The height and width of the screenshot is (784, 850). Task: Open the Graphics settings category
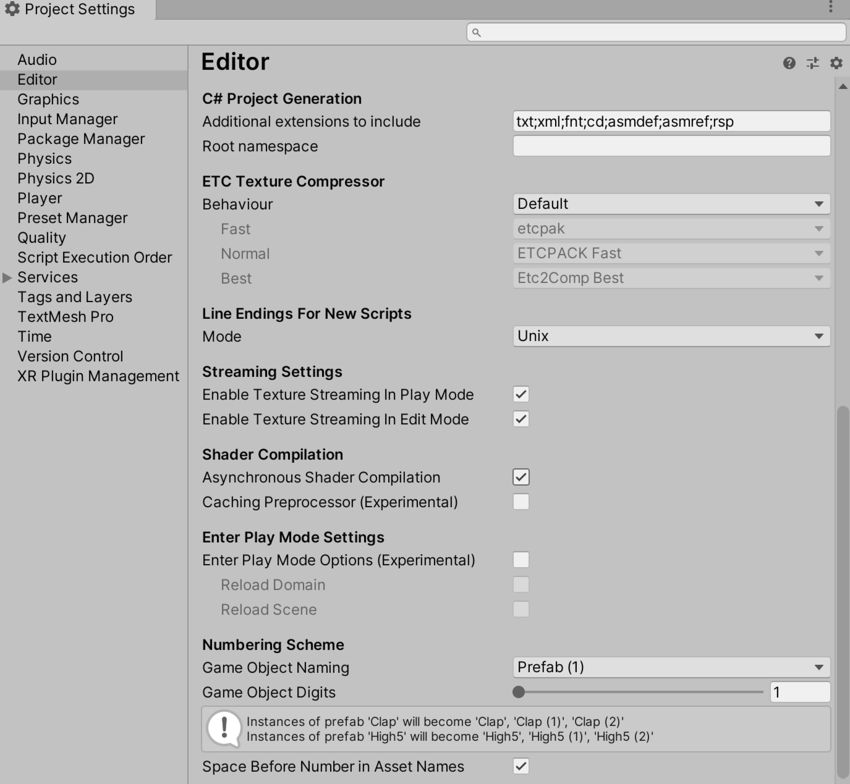click(x=47, y=99)
